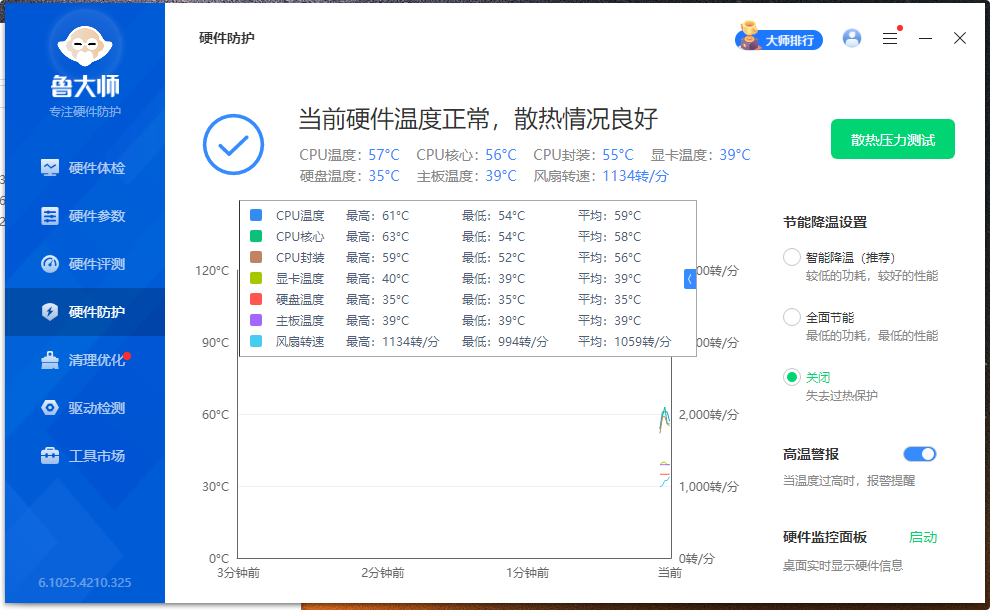Click the 硬件评测 gauge icon
The image size is (990, 610).
click(x=50, y=263)
